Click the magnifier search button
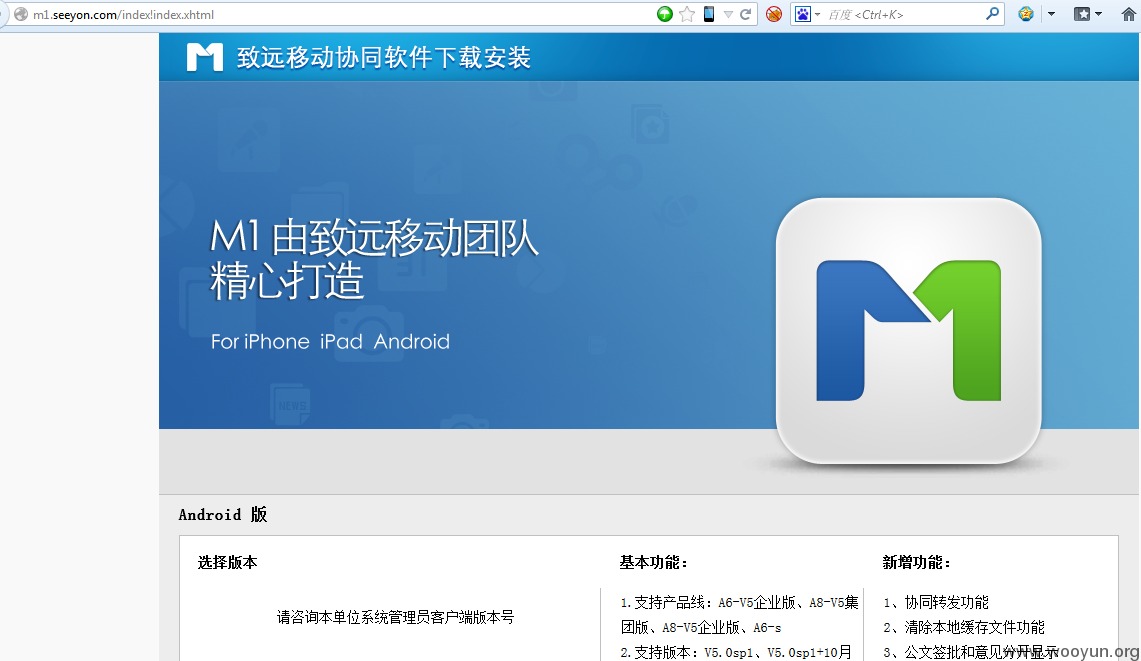Image resolution: width=1141 pixels, height=661 pixels. click(x=993, y=14)
